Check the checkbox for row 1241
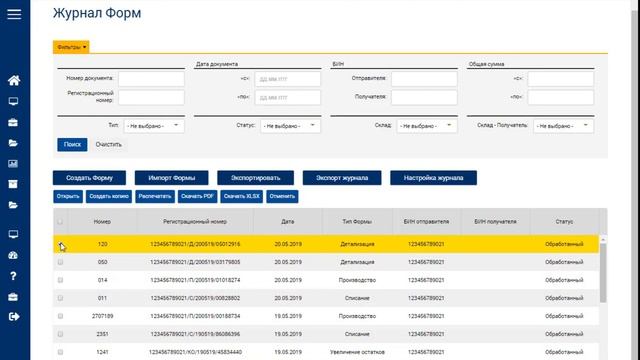Viewport: 640px width, 360px height. pos(60,352)
